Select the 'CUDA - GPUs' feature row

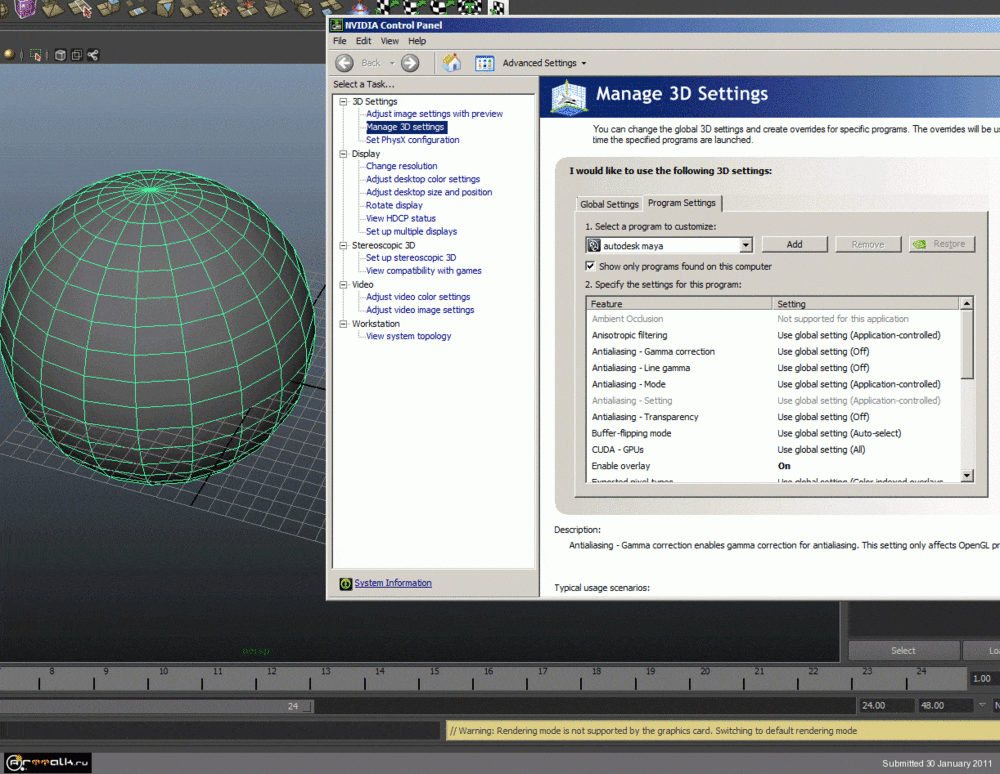(x=772, y=450)
